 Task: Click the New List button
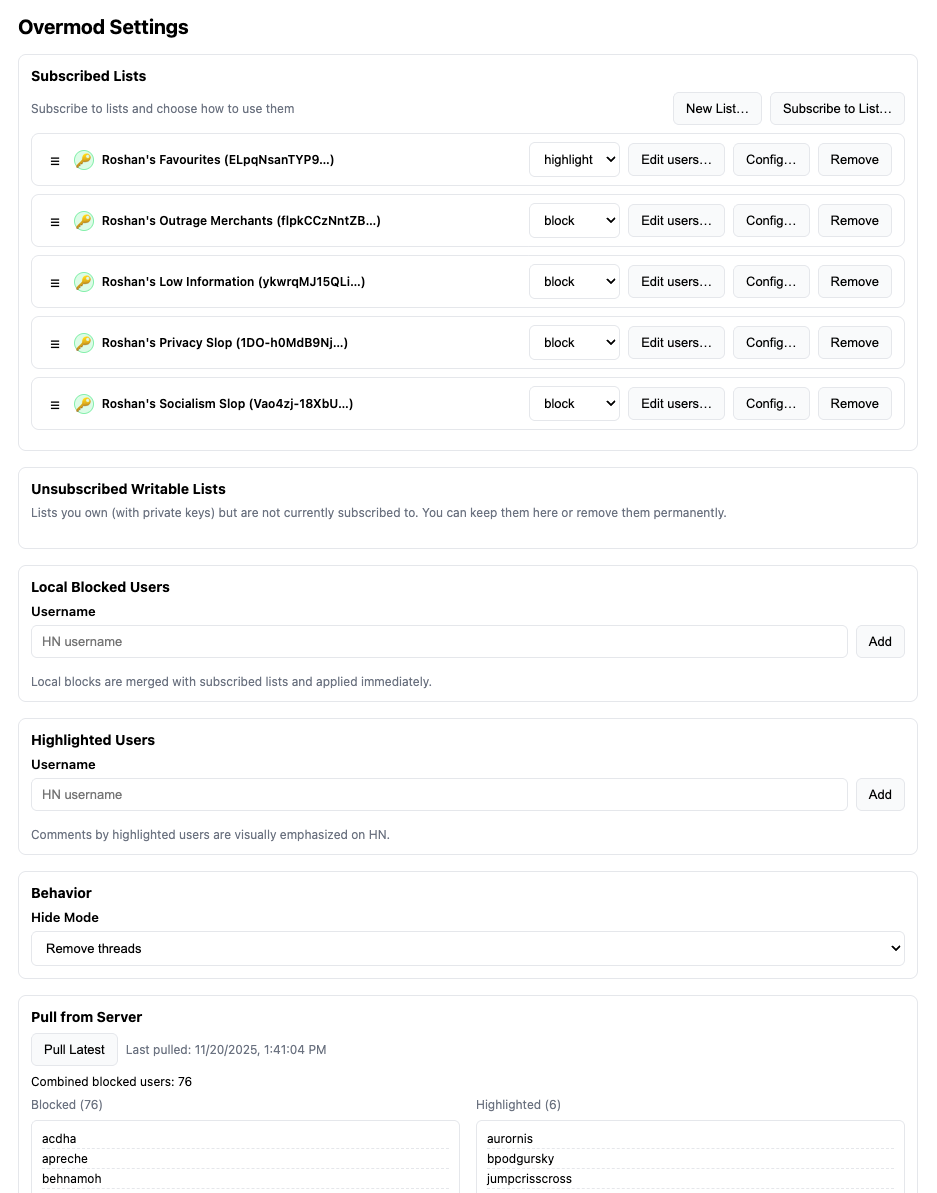(717, 109)
